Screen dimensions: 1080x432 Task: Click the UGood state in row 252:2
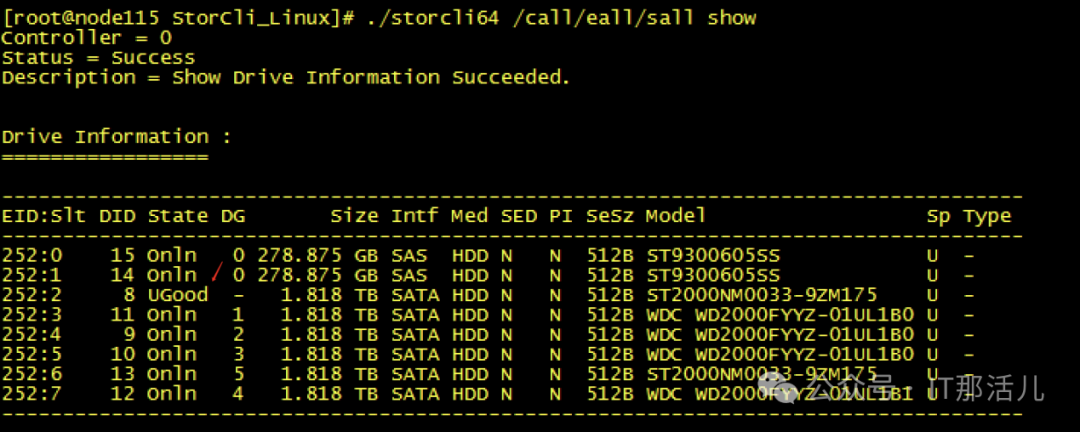pos(178,295)
